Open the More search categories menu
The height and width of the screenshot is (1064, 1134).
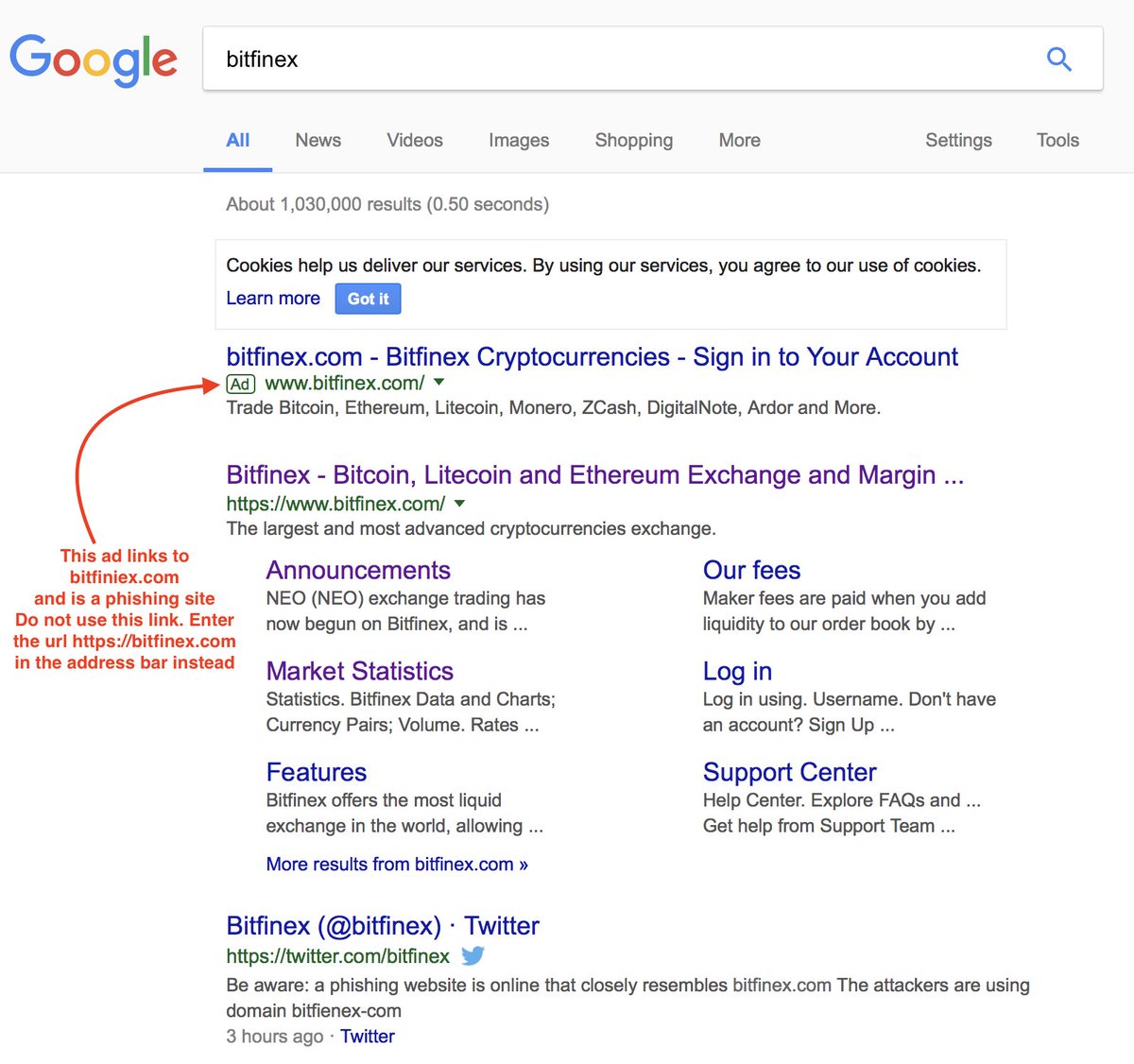click(740, 140)
